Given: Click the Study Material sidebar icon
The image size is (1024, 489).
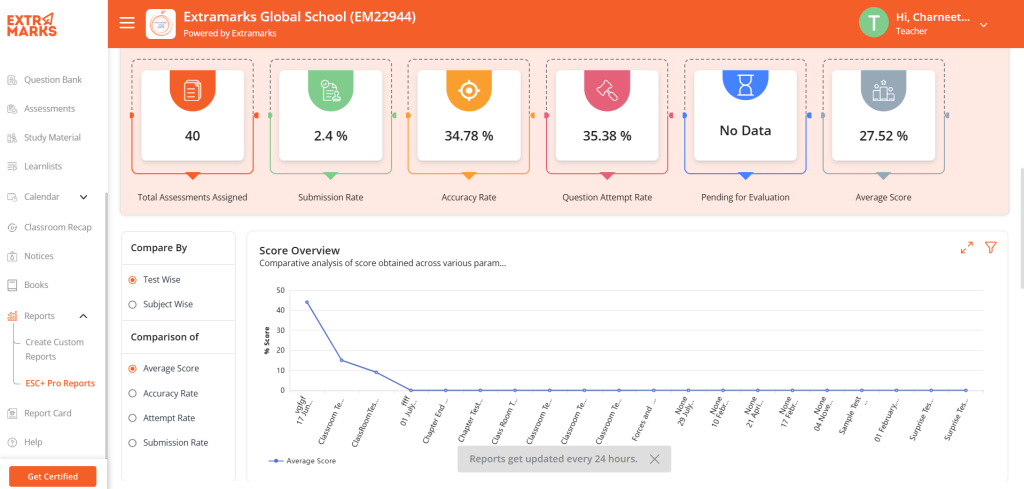Looking at the screenshot, I should tap(12, 138).
